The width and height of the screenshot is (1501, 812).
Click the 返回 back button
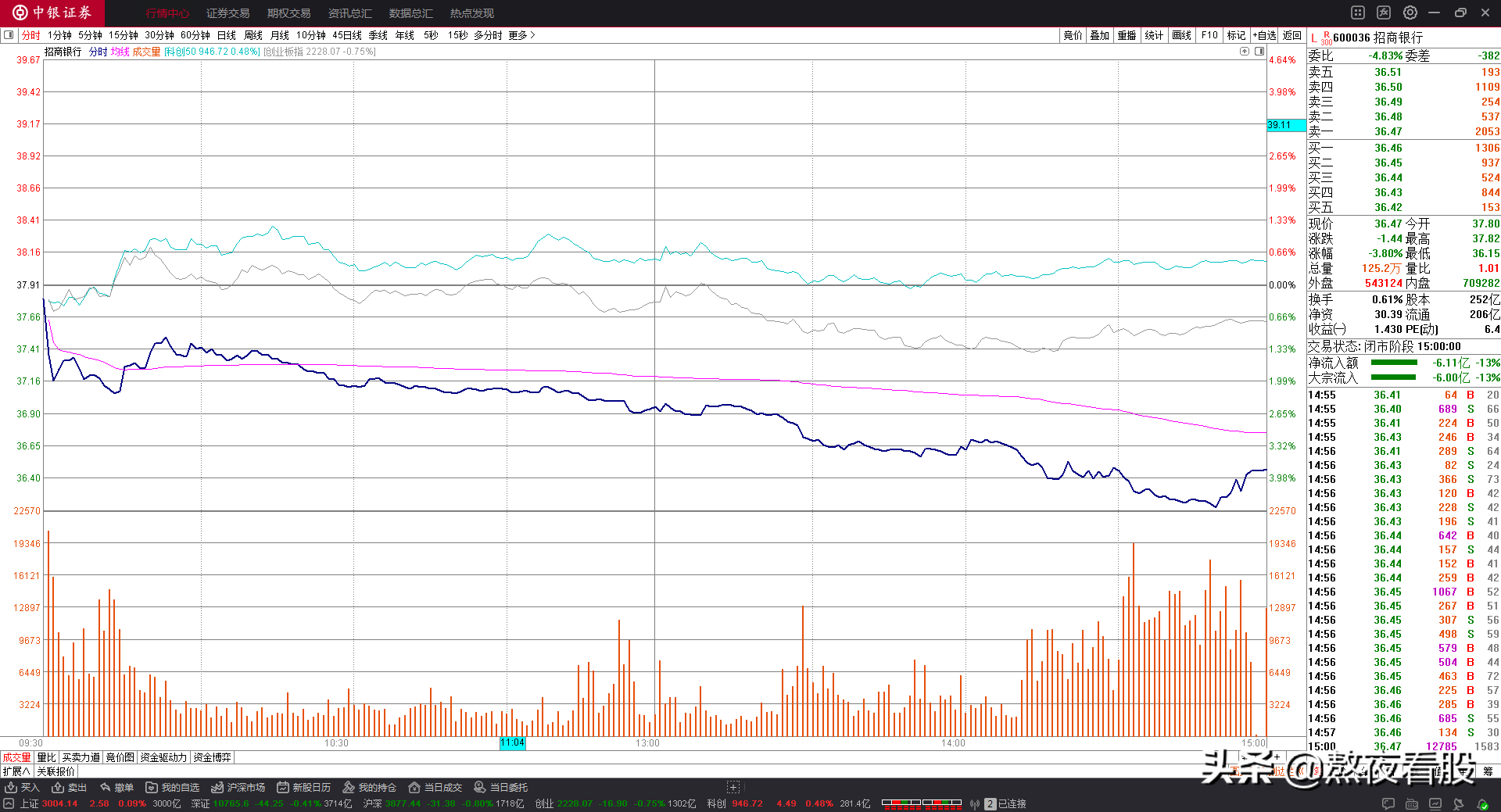tap(1292, 35)
